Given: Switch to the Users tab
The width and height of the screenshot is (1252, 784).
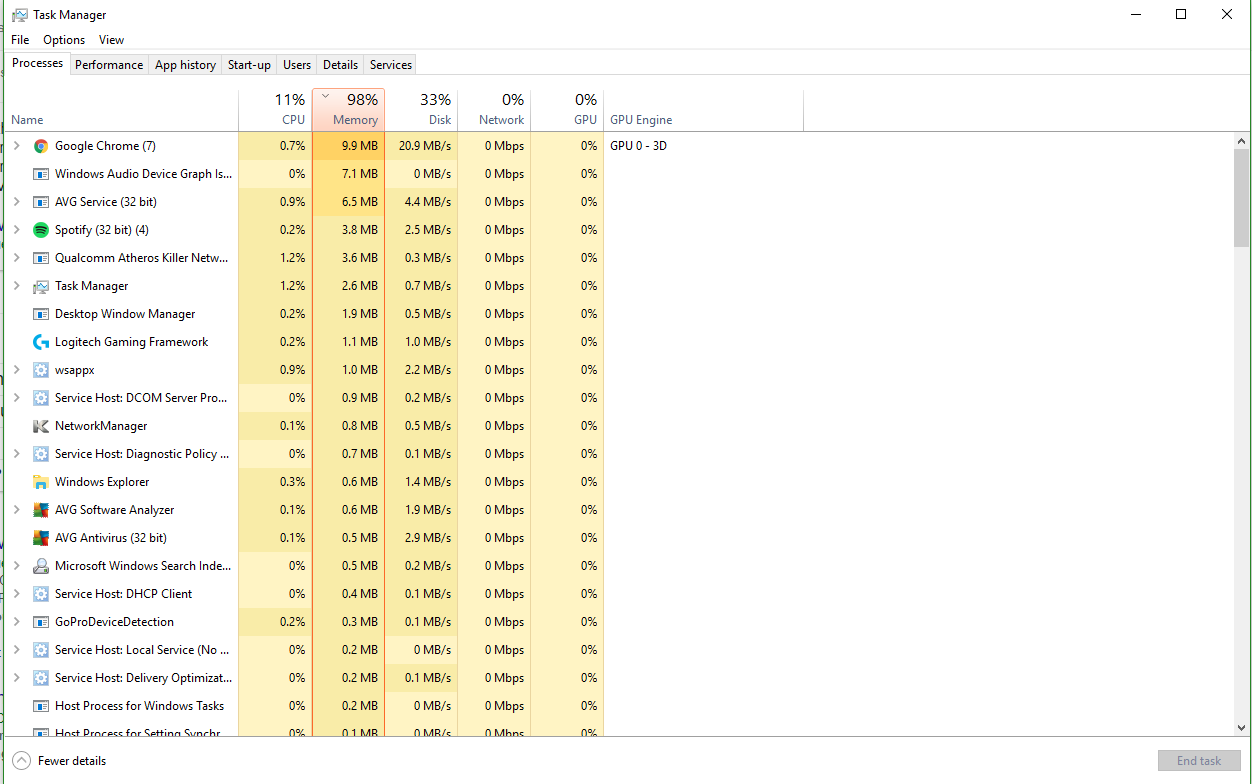Looking at the screenshot, I should 297,65.
